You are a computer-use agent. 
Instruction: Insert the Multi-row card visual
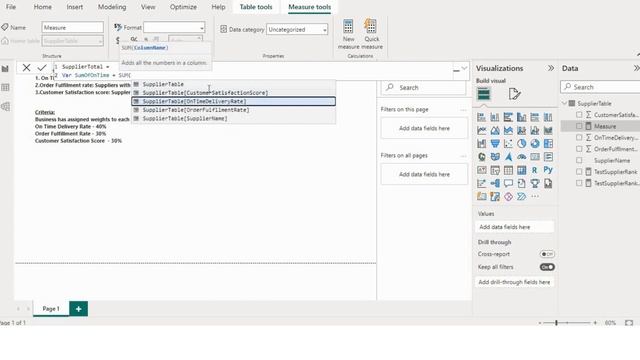point(548,157)
